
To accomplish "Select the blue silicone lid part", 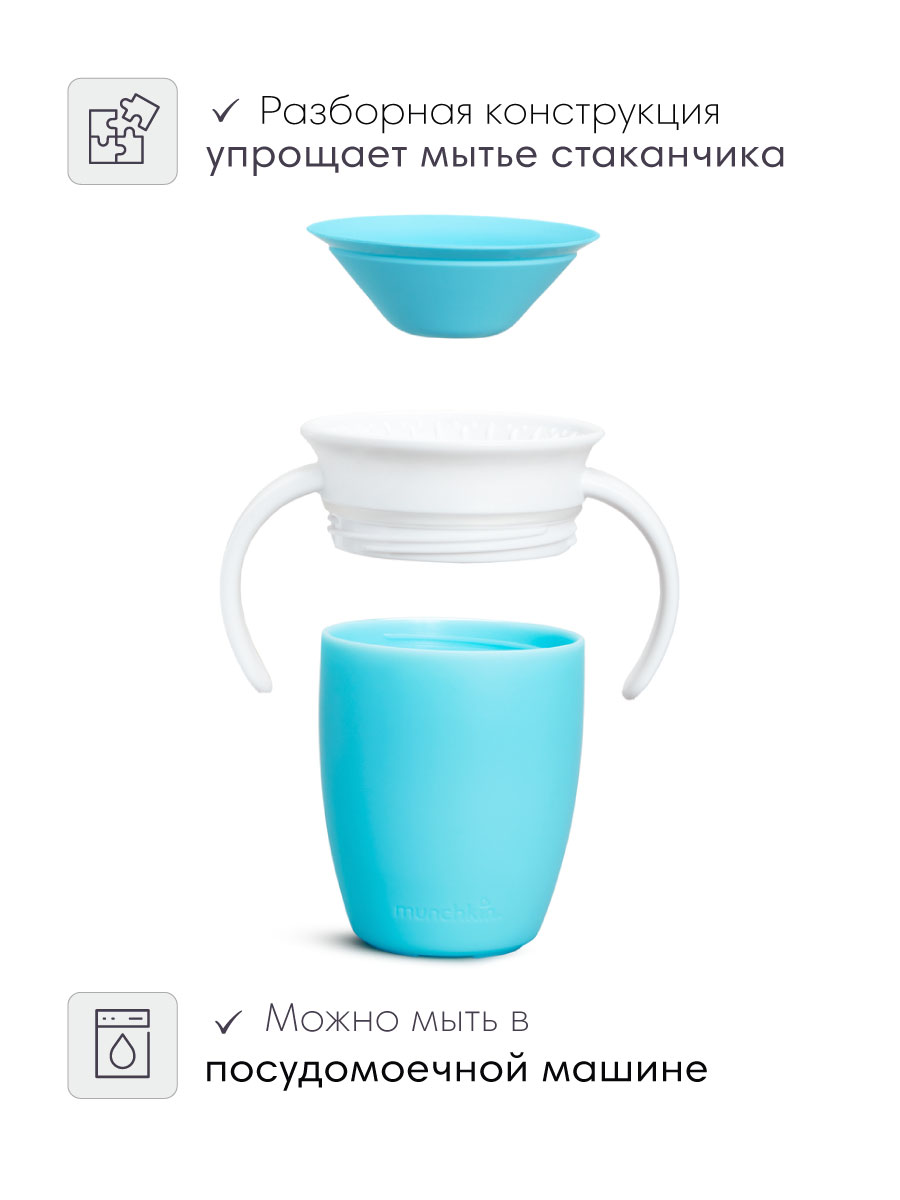I will [x=452, y=279].
